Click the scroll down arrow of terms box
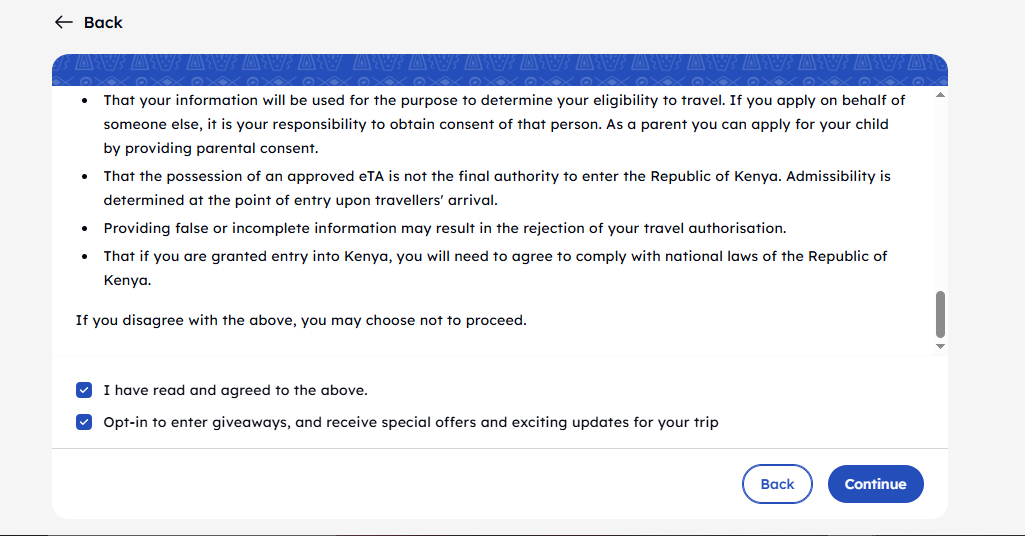The height and width of the screenshot is (536, 1025). tap(940, 345)
